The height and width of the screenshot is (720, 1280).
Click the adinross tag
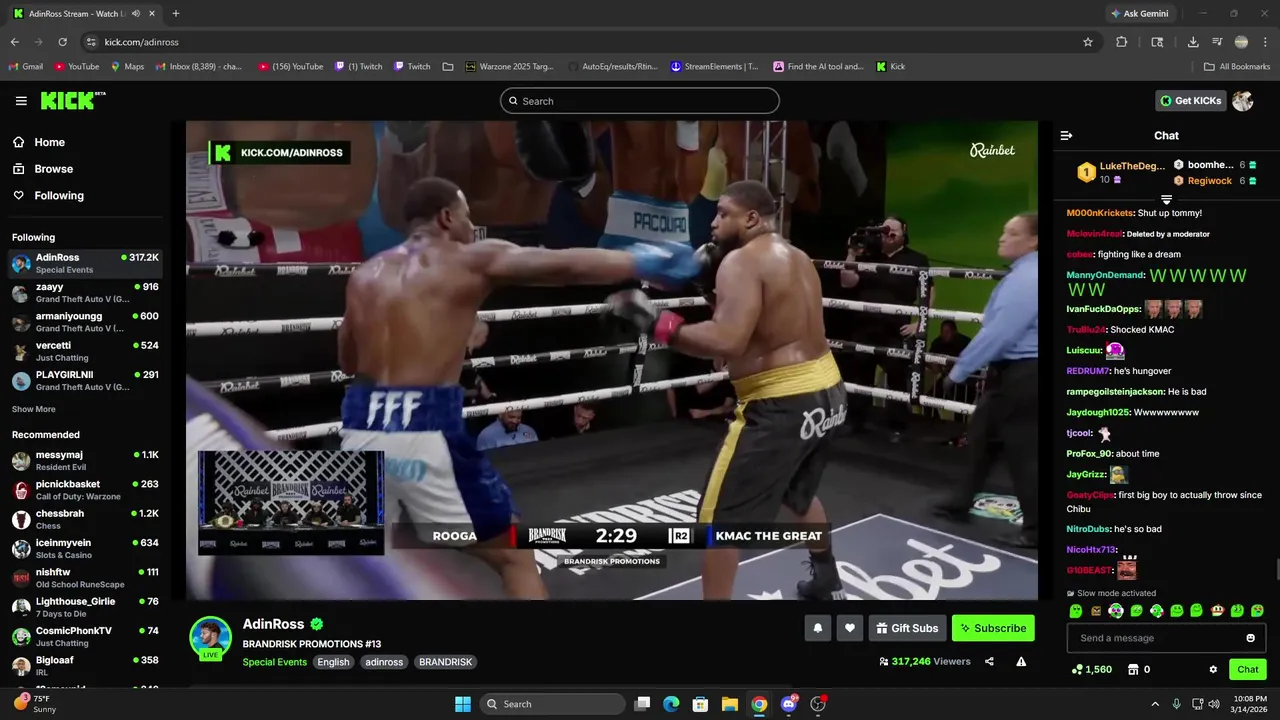point(384,662)
